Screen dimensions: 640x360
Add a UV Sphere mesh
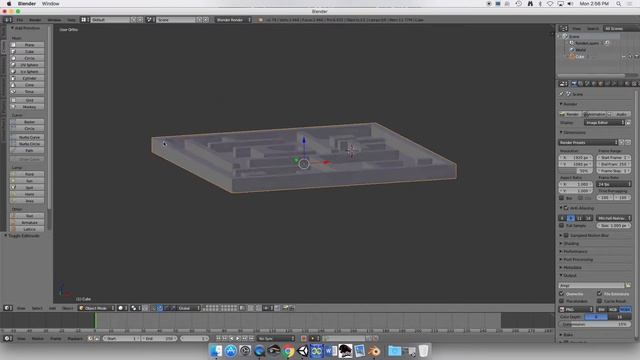(x=27, y=65)
